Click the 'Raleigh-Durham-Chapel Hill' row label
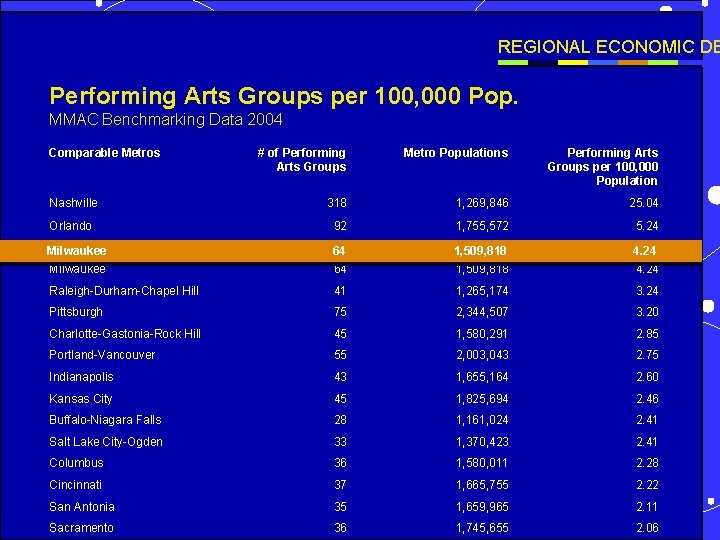The width and height of the screenshot is (720, 540). [x=124, y=291]
